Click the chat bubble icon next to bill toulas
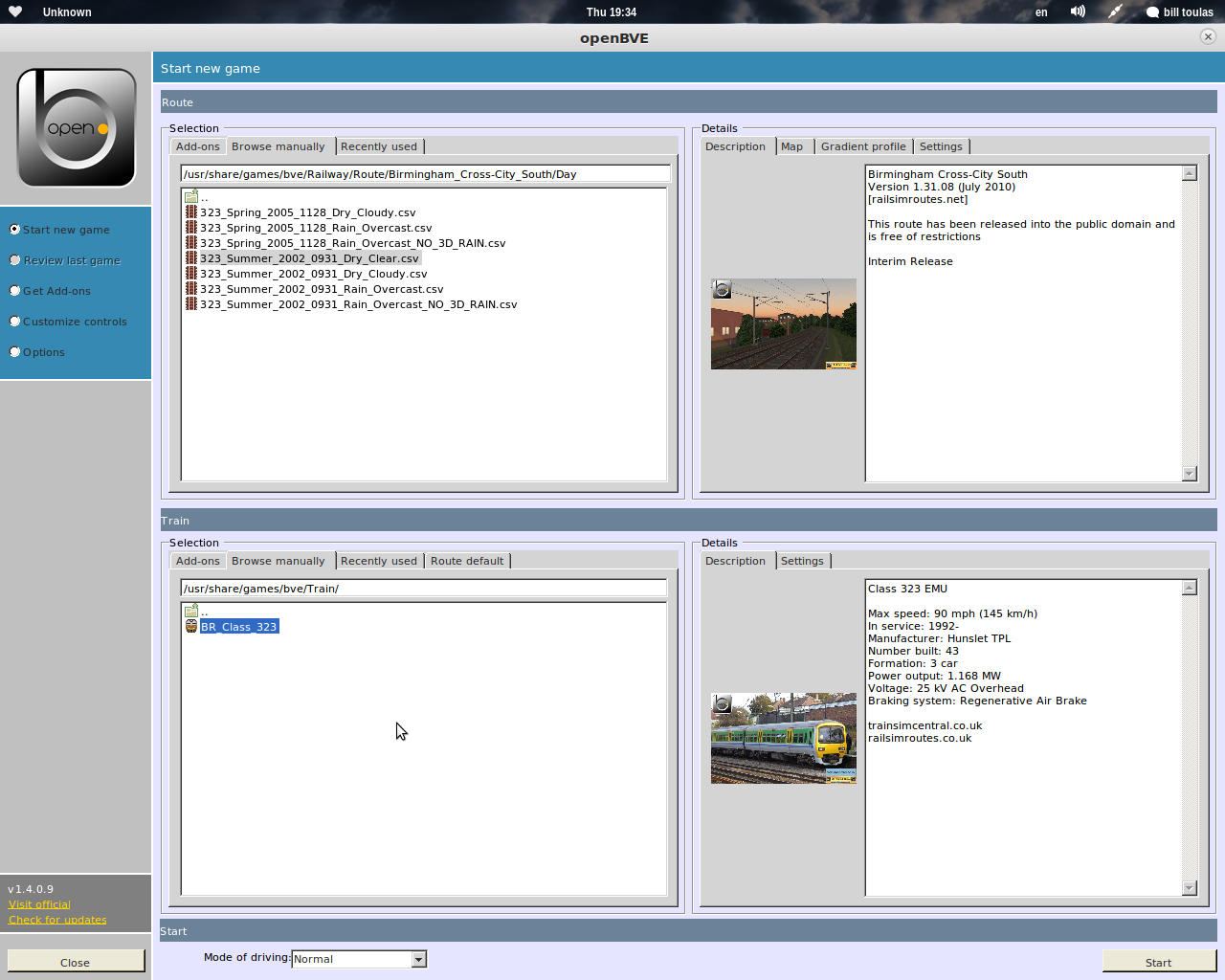The image size is (1225, 980). [1152, 12]
